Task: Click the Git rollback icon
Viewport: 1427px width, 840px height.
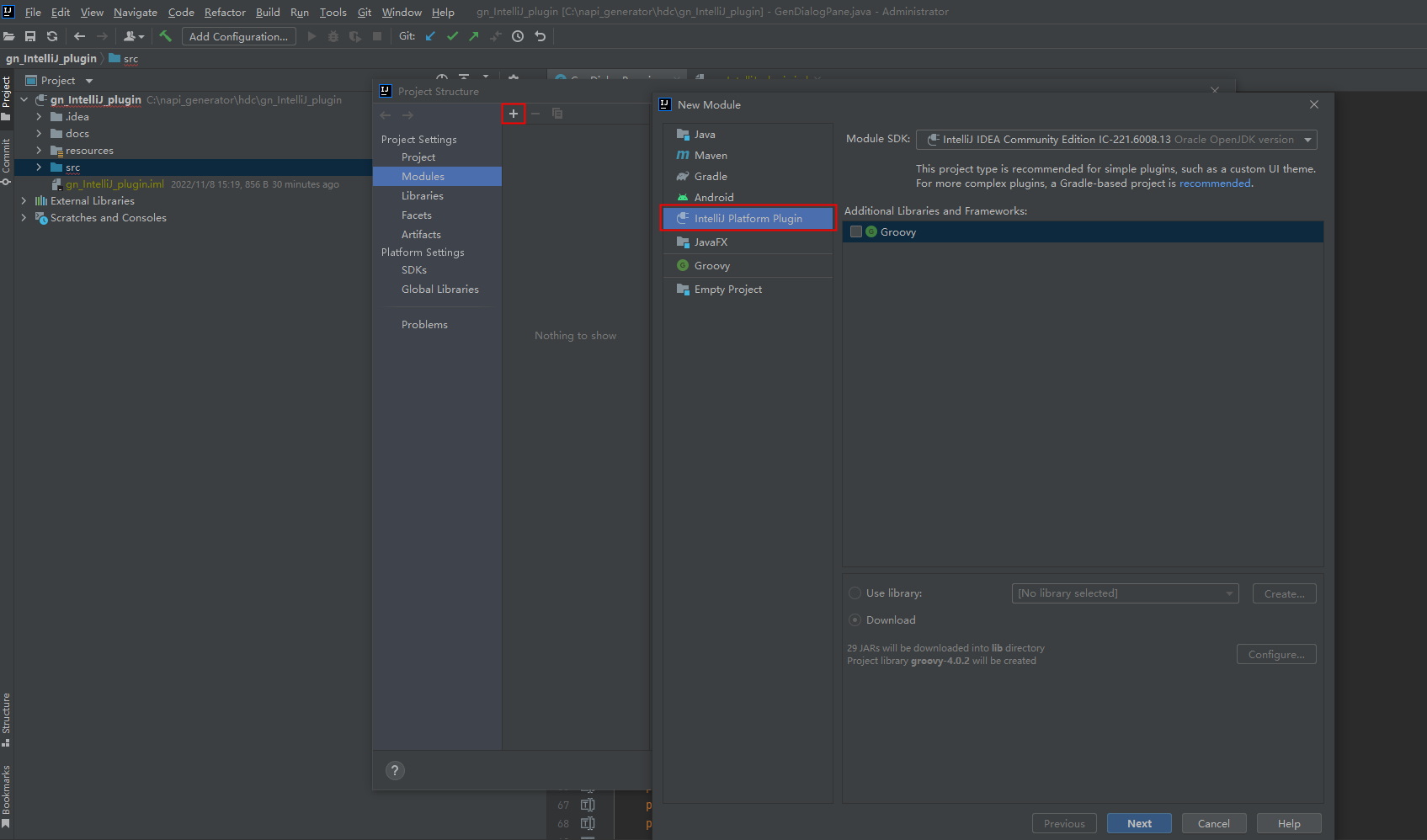Action: click(540, 36)
